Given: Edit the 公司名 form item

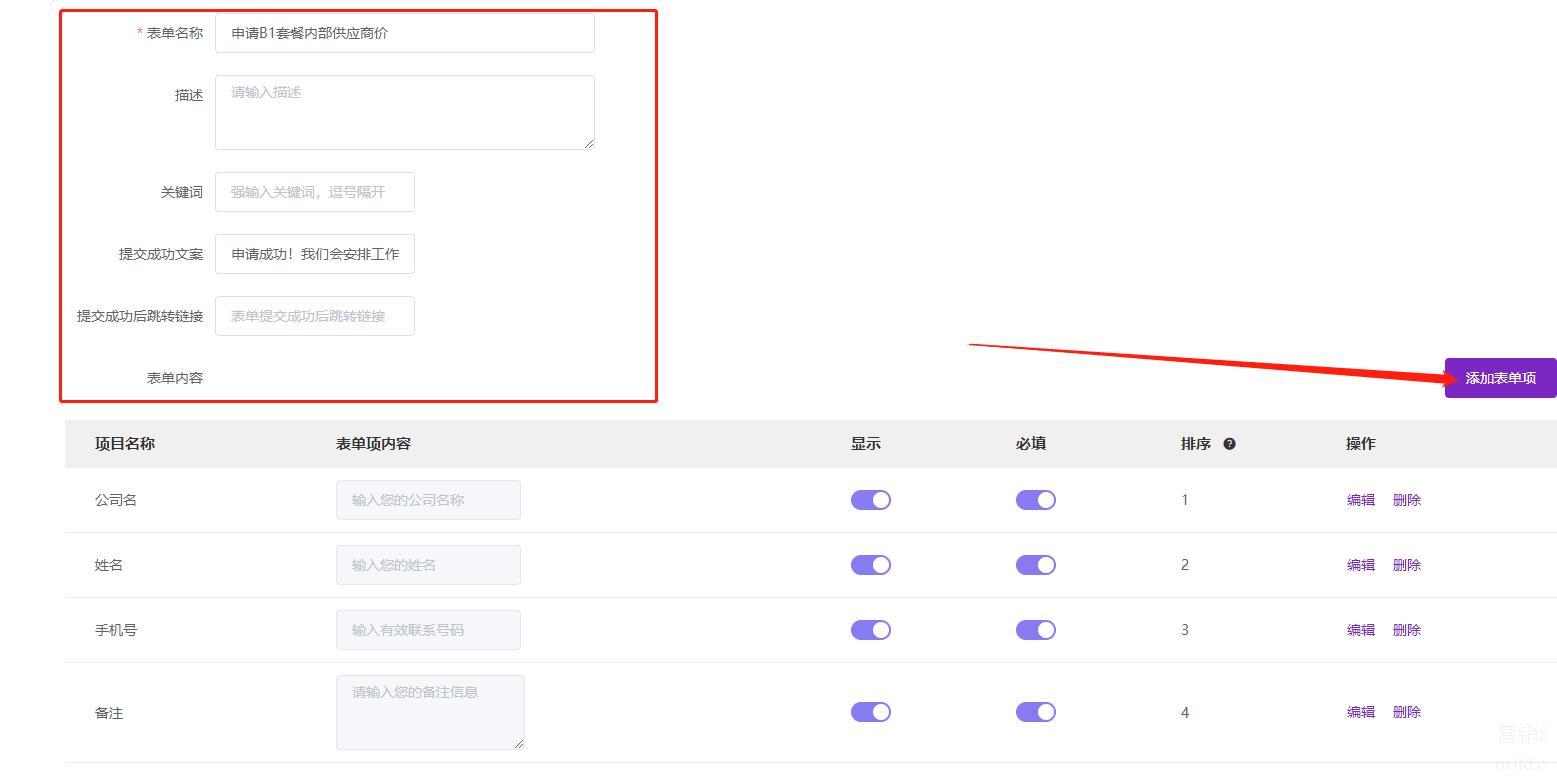Looking at the screenshot, I should [x=1360, y=500].
